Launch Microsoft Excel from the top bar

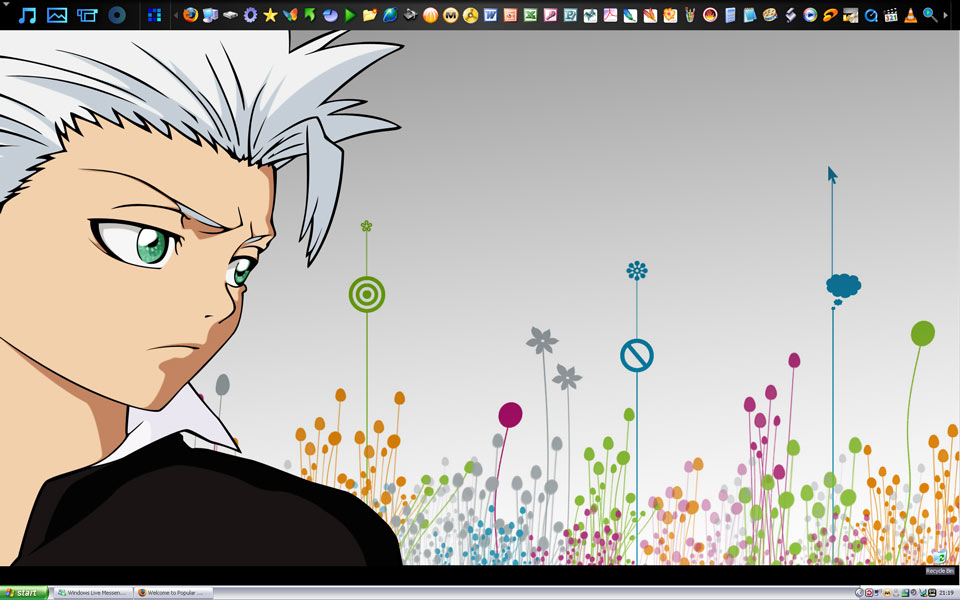point(530,15)
